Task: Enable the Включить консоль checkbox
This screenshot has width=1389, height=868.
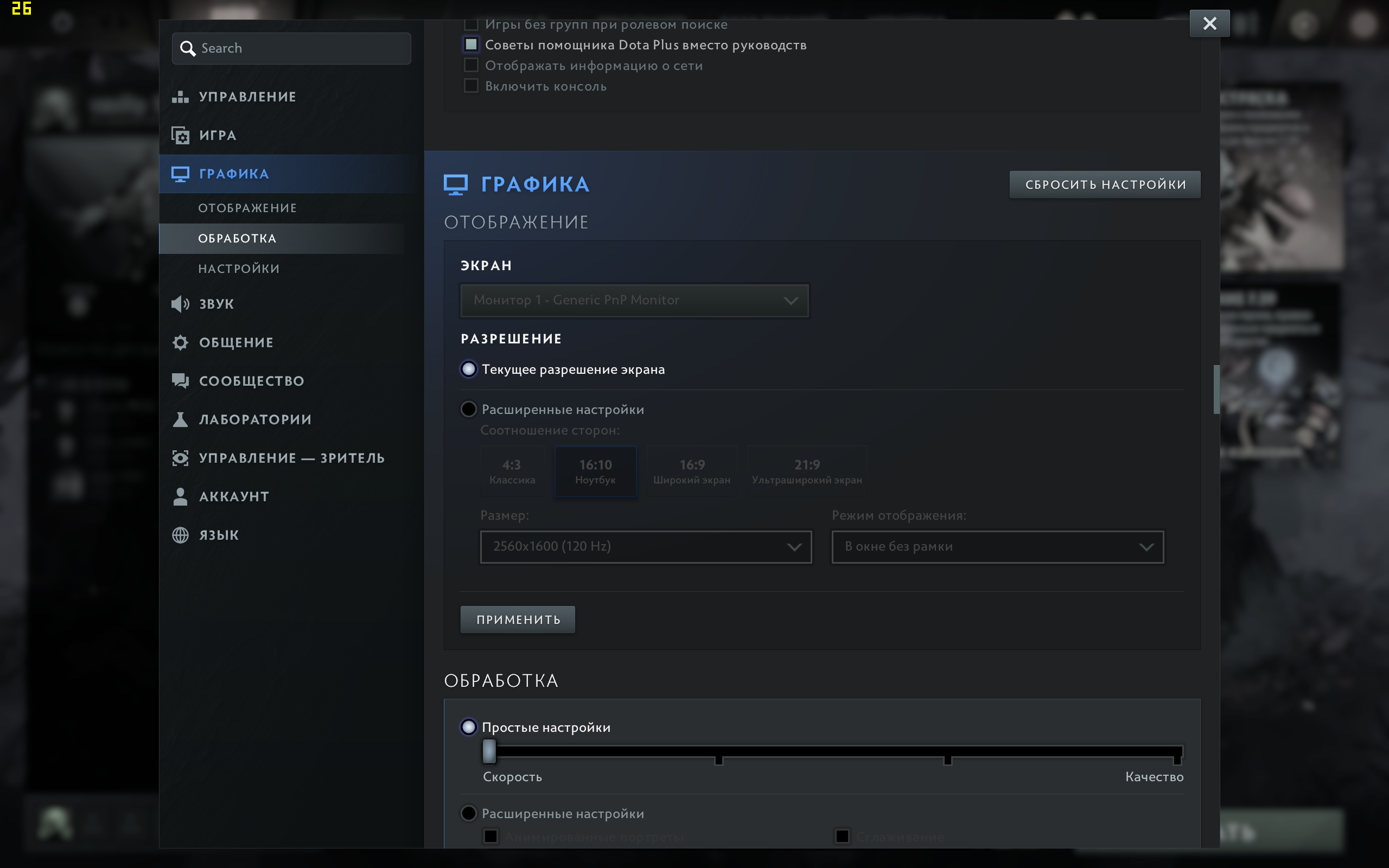Action: pos(470,86)
